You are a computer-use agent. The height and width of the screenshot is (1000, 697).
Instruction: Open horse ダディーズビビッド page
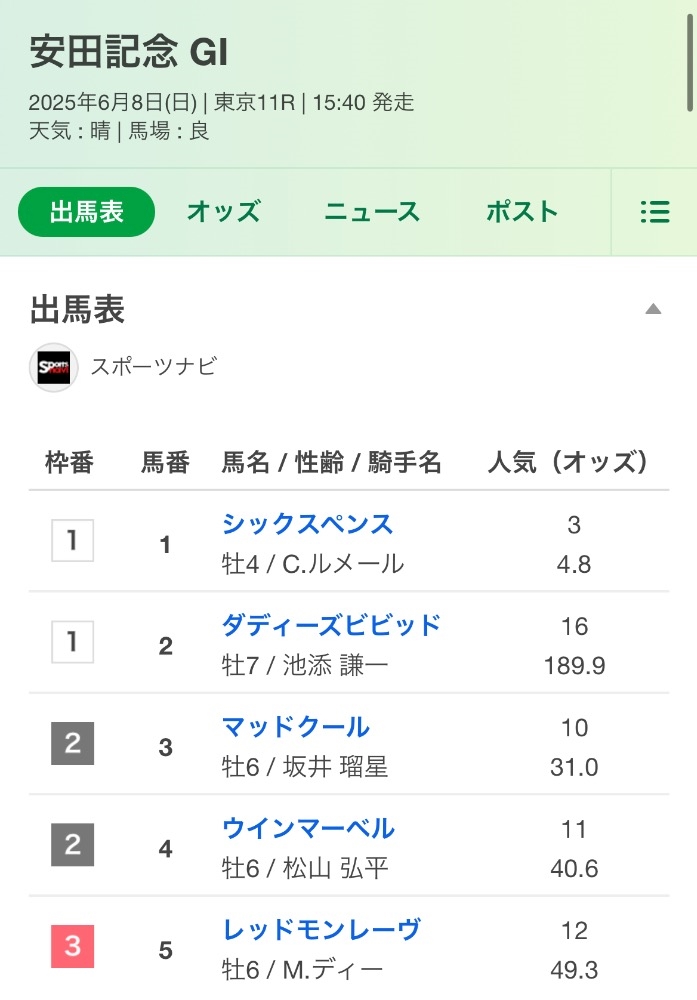(331, 625)
